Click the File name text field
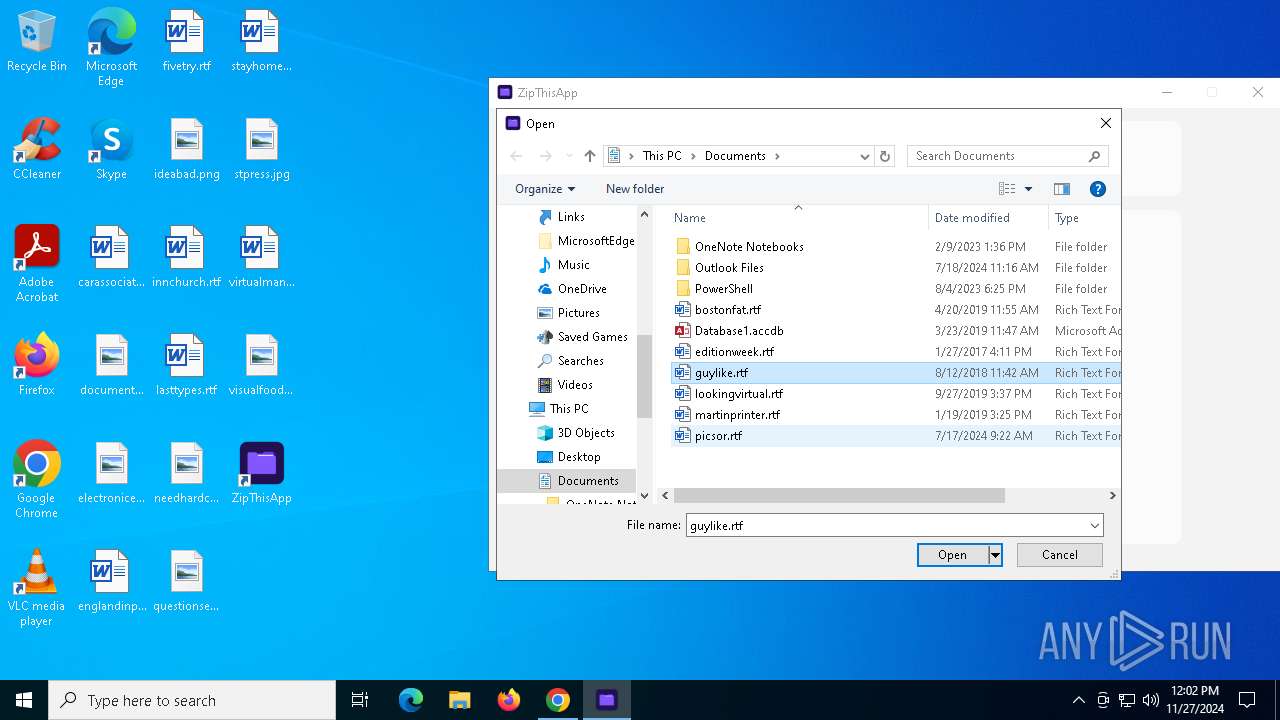The width and height of the screenshot is (1280, 720). [886, 525]
